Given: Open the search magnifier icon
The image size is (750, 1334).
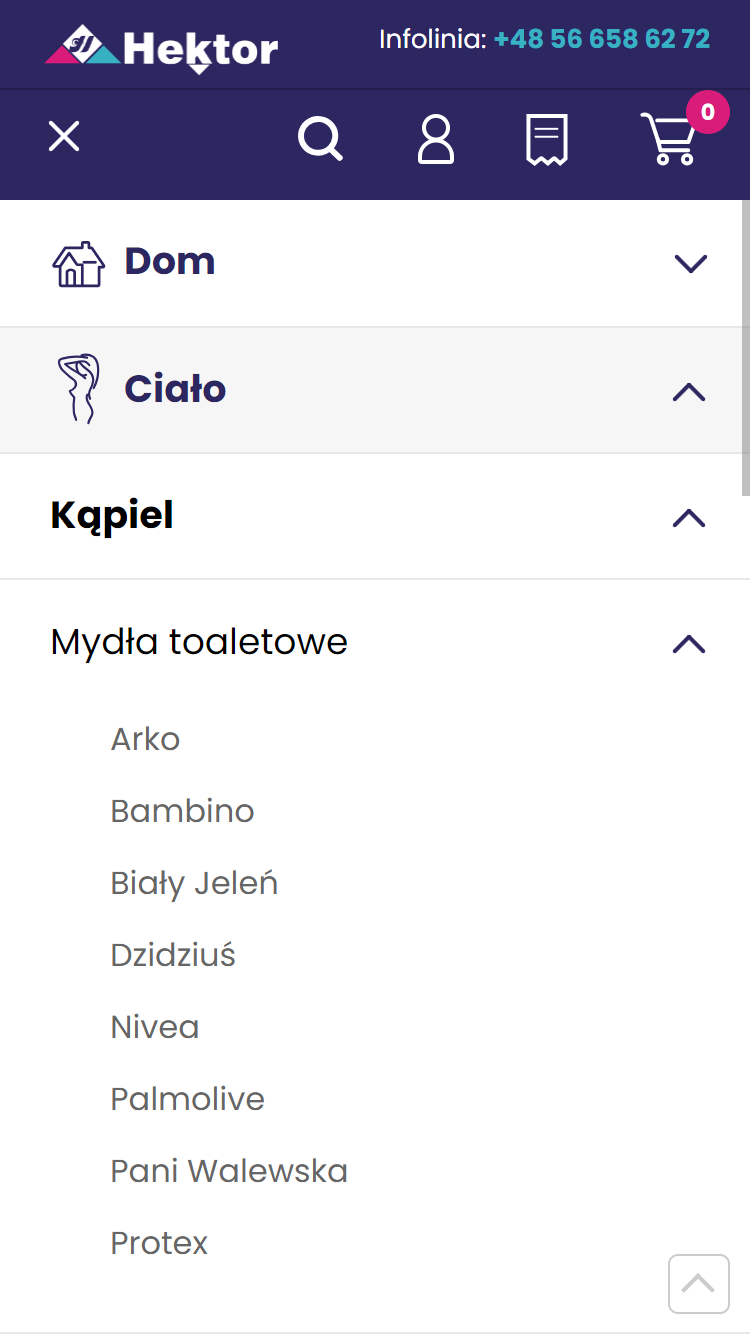Looking at the screenshot, I should pos(321,139).
